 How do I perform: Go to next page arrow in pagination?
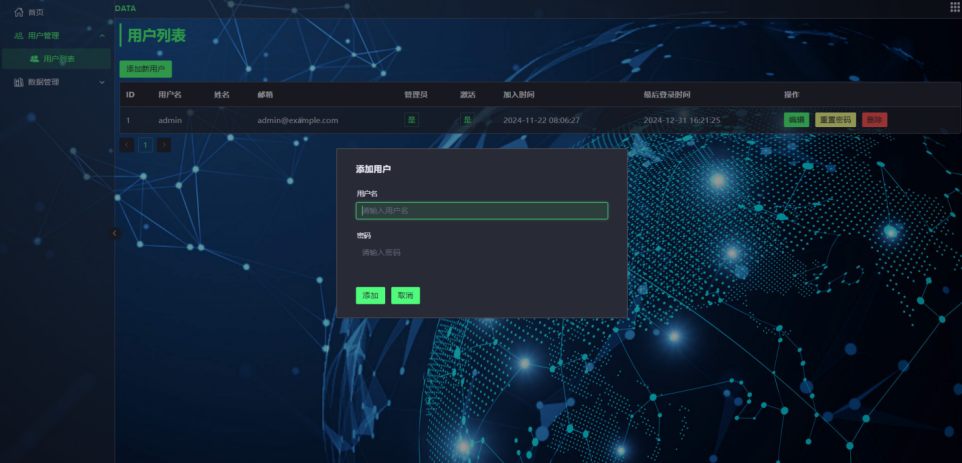point(164,145)
